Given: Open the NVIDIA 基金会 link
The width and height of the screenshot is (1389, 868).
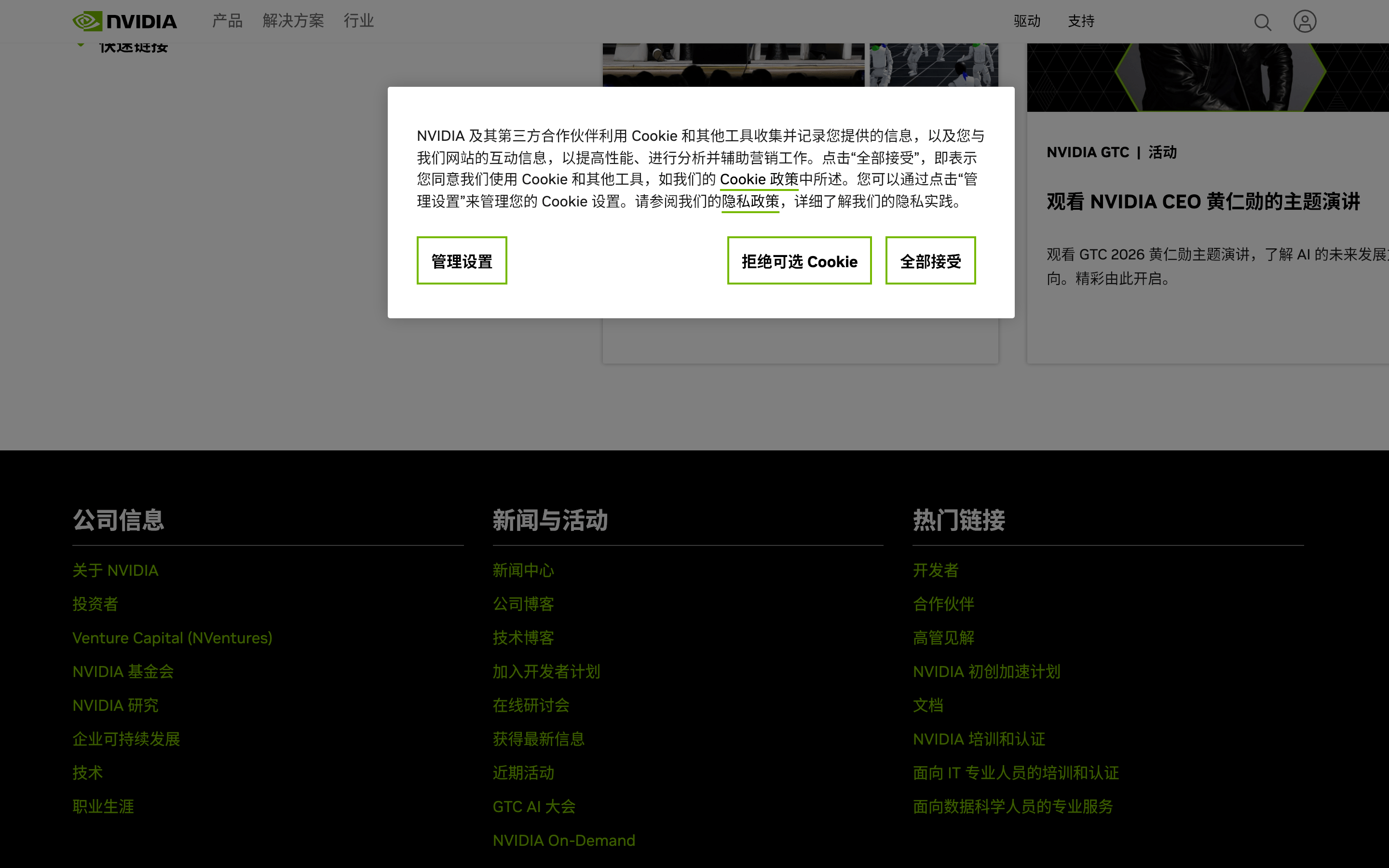Looking at the screenshot, I should tap(123, 672).
